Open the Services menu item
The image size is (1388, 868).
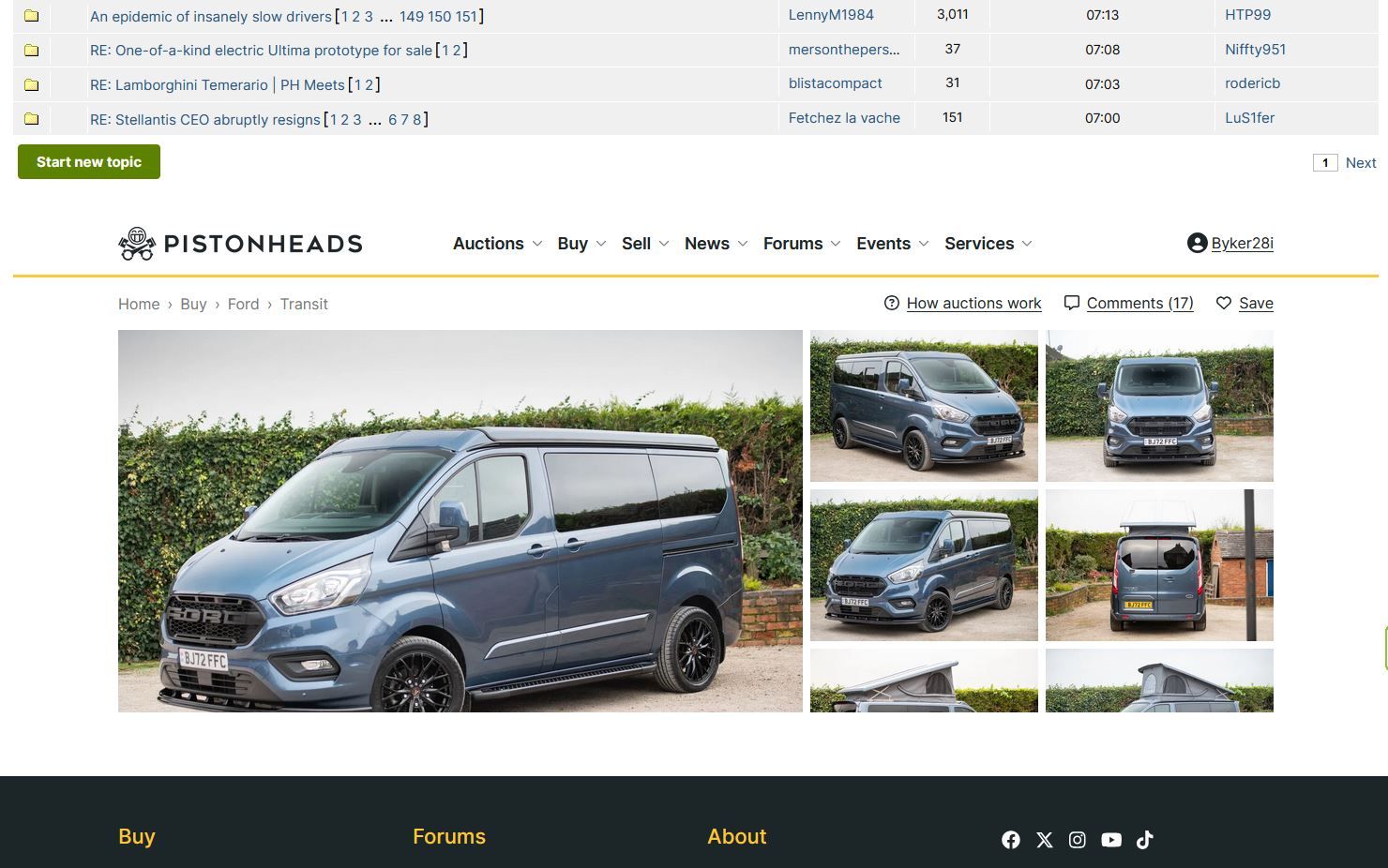click(988, 244)
